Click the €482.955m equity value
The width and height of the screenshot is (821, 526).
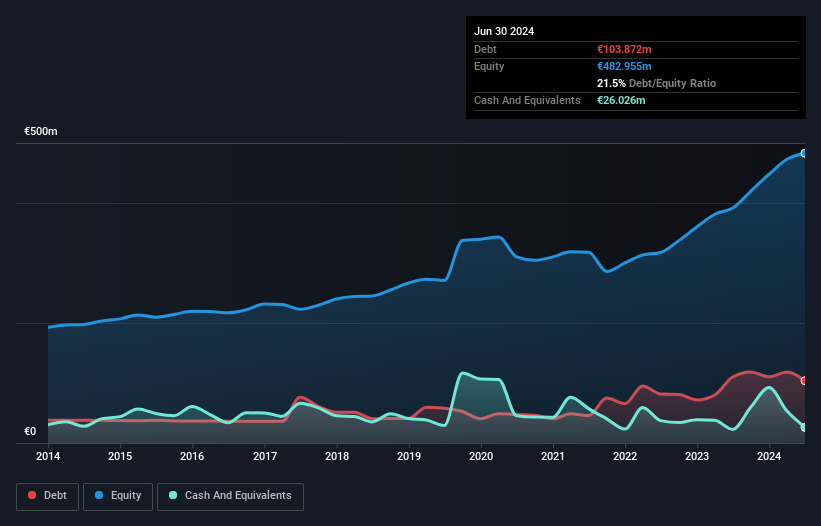point(624,66)
